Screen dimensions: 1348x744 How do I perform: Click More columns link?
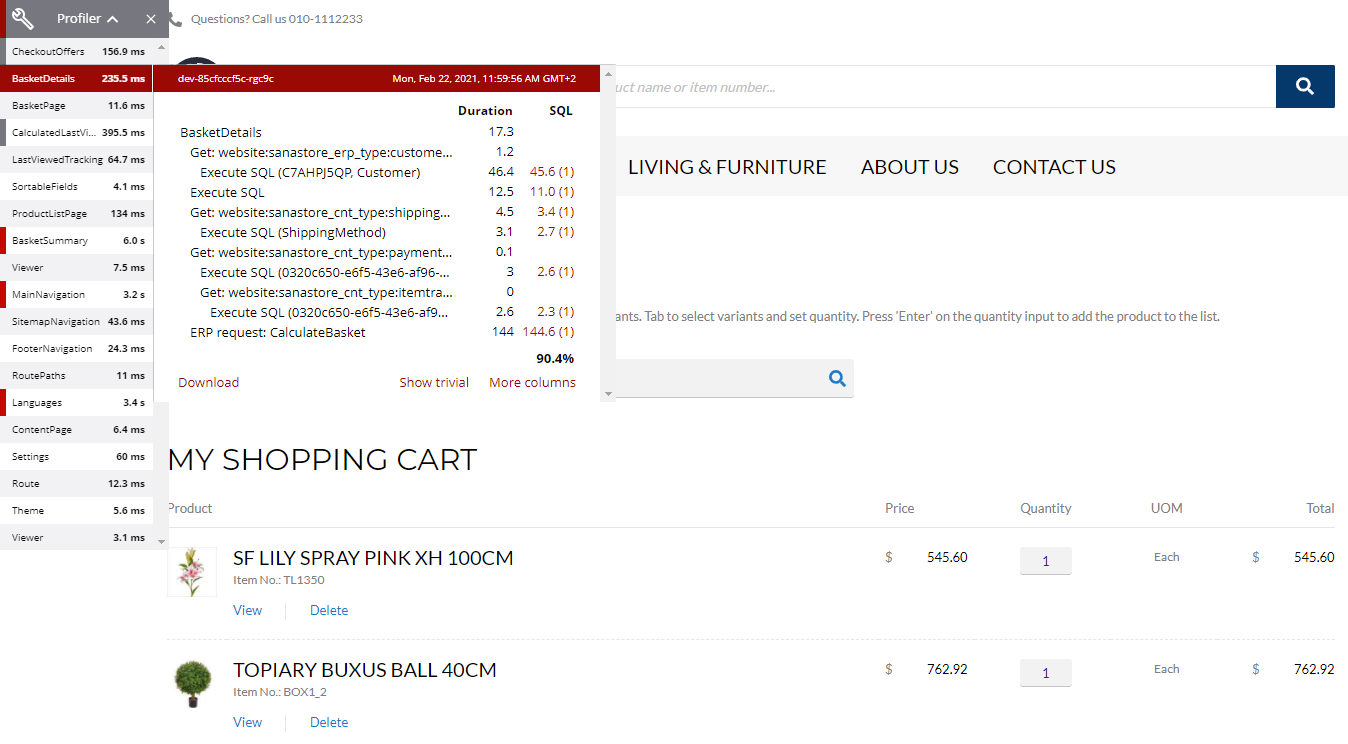pyautogui.click(x=532, y=382)
